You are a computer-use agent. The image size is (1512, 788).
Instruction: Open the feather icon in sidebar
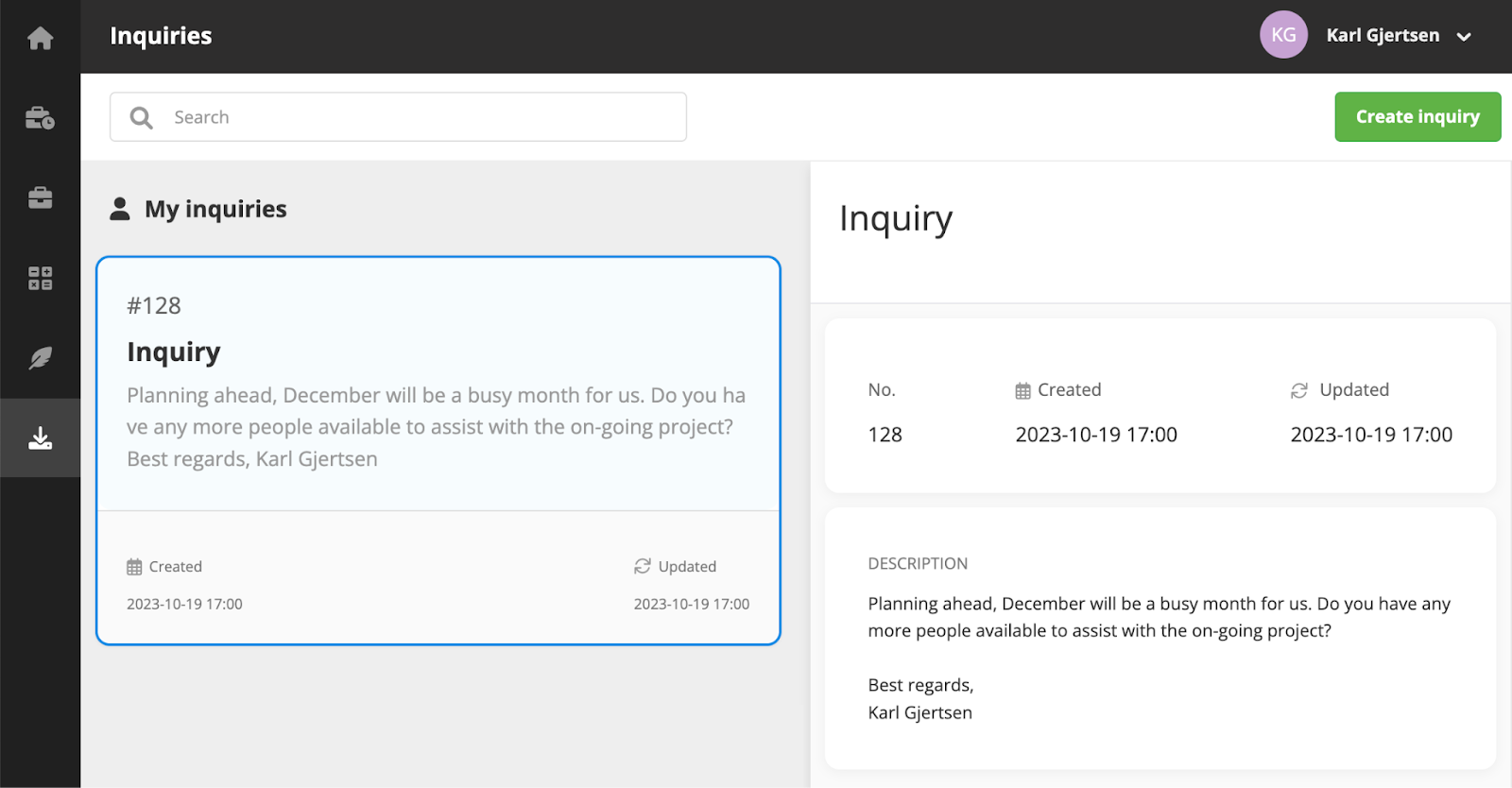click(40, 358)
